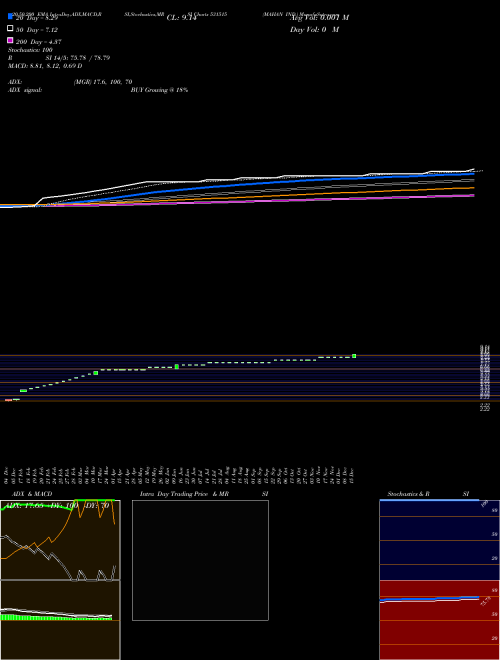Click the 'ADX signal:' label
The height and width of the screenshot is (660, 500).
click(25, 90)
